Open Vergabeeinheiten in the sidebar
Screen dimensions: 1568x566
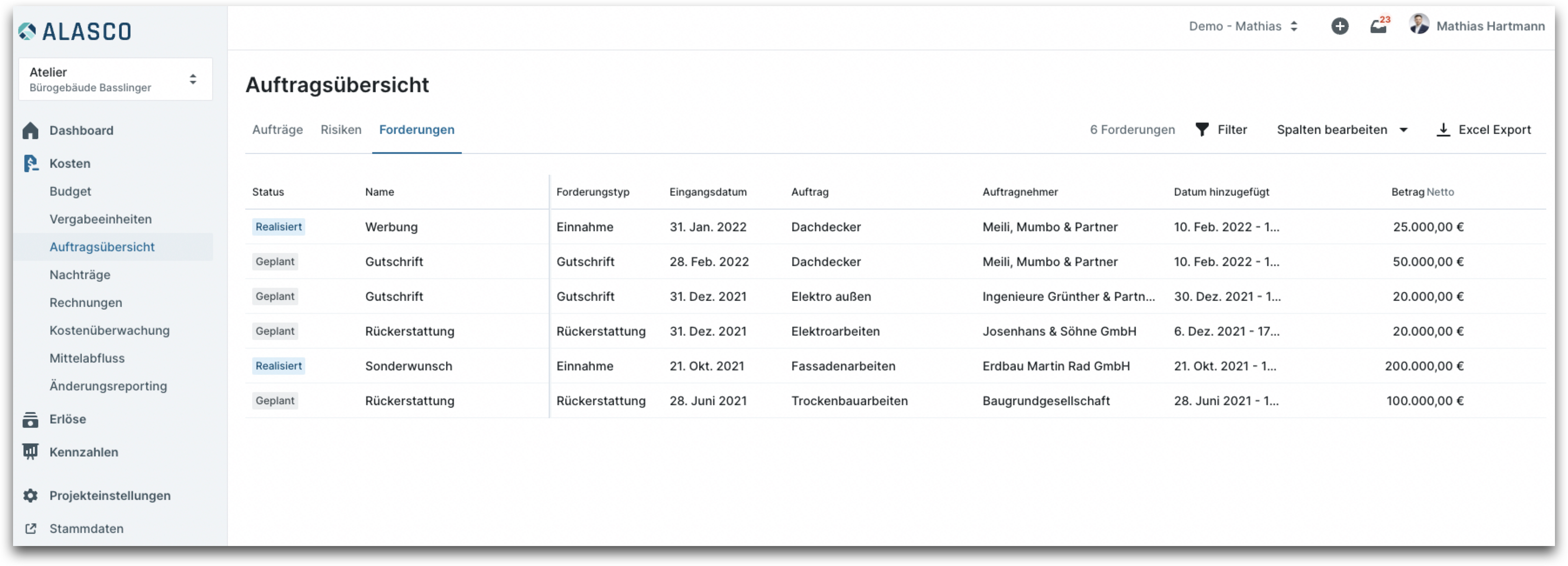(100, 219)
